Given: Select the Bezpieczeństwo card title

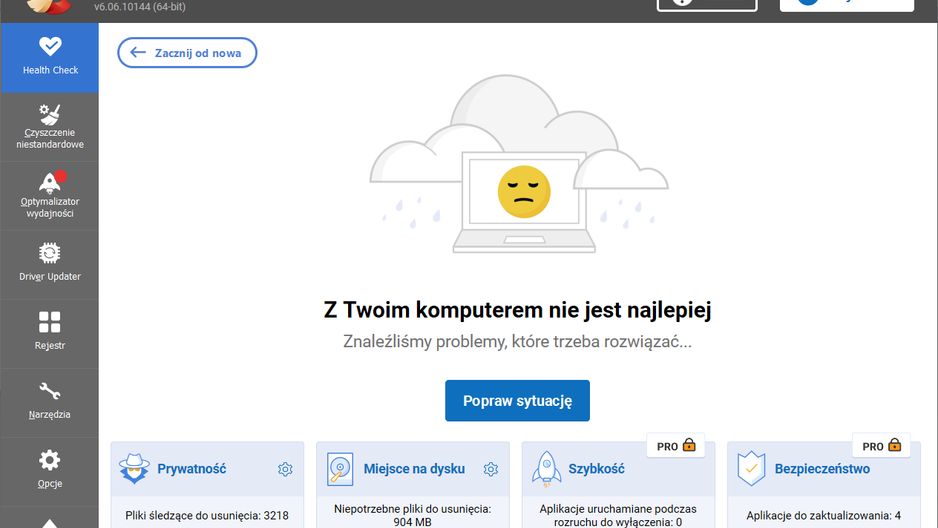Looking at the screenshot, I should [x=822, y=469].
